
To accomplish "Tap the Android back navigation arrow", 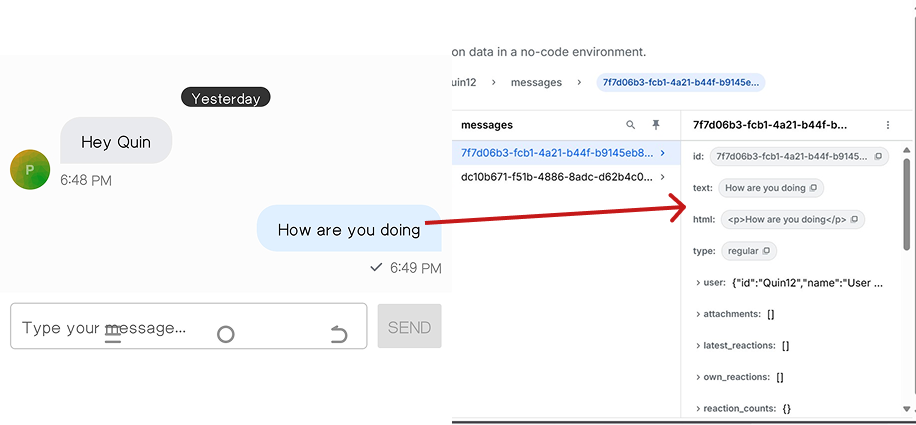I will (x=339, y=334).
